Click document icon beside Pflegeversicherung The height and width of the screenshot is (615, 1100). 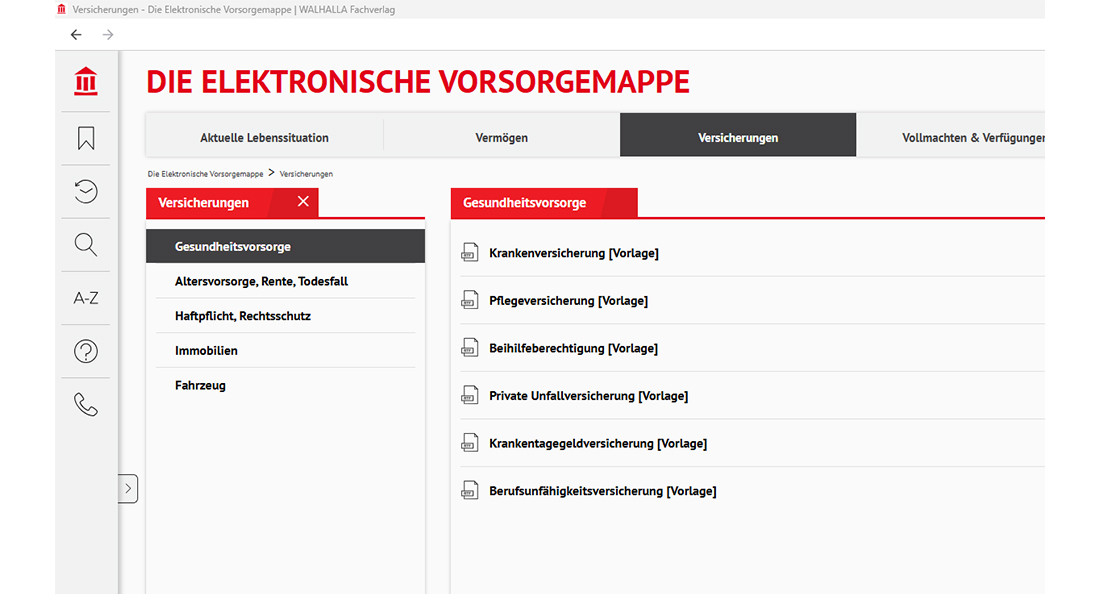tap(469, 300)
